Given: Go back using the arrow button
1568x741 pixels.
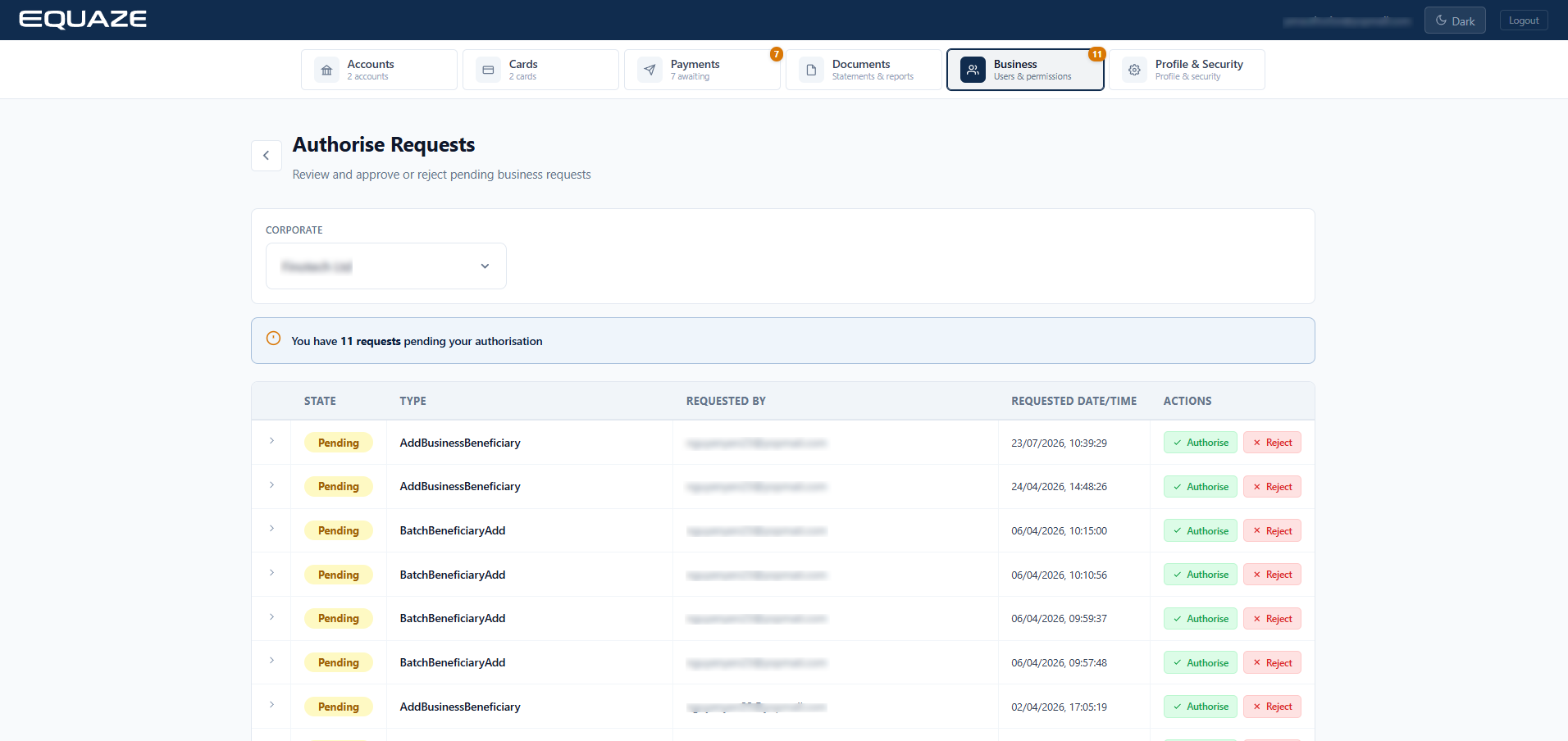Looking at the screenshot, I should point(267,155).
